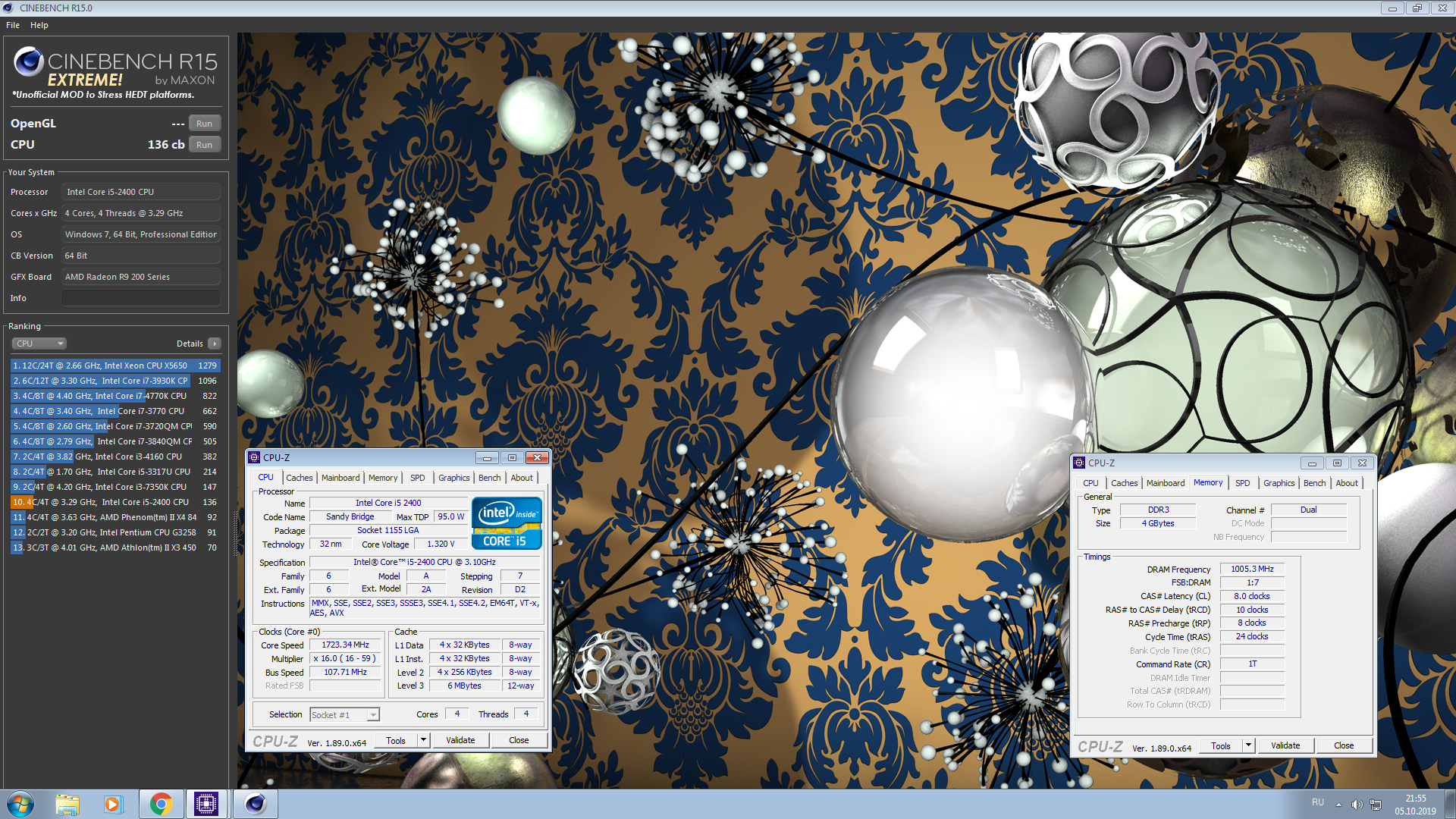Switch to Caches tab in left CPU-Z
This screenshot has height=819, width=1456.
[x=300, y=478]
